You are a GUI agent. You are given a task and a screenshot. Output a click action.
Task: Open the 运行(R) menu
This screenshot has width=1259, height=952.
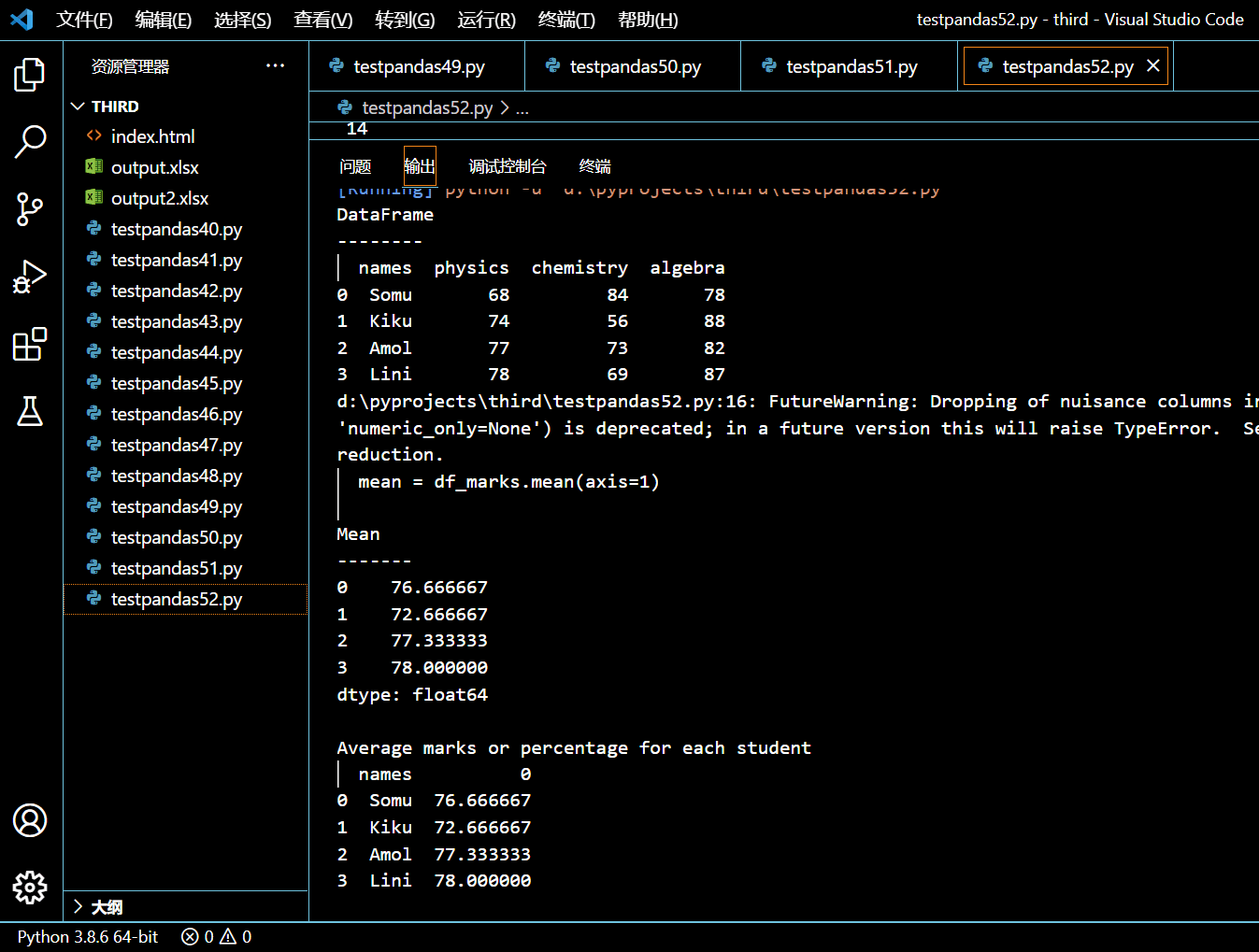coord(487,20)
